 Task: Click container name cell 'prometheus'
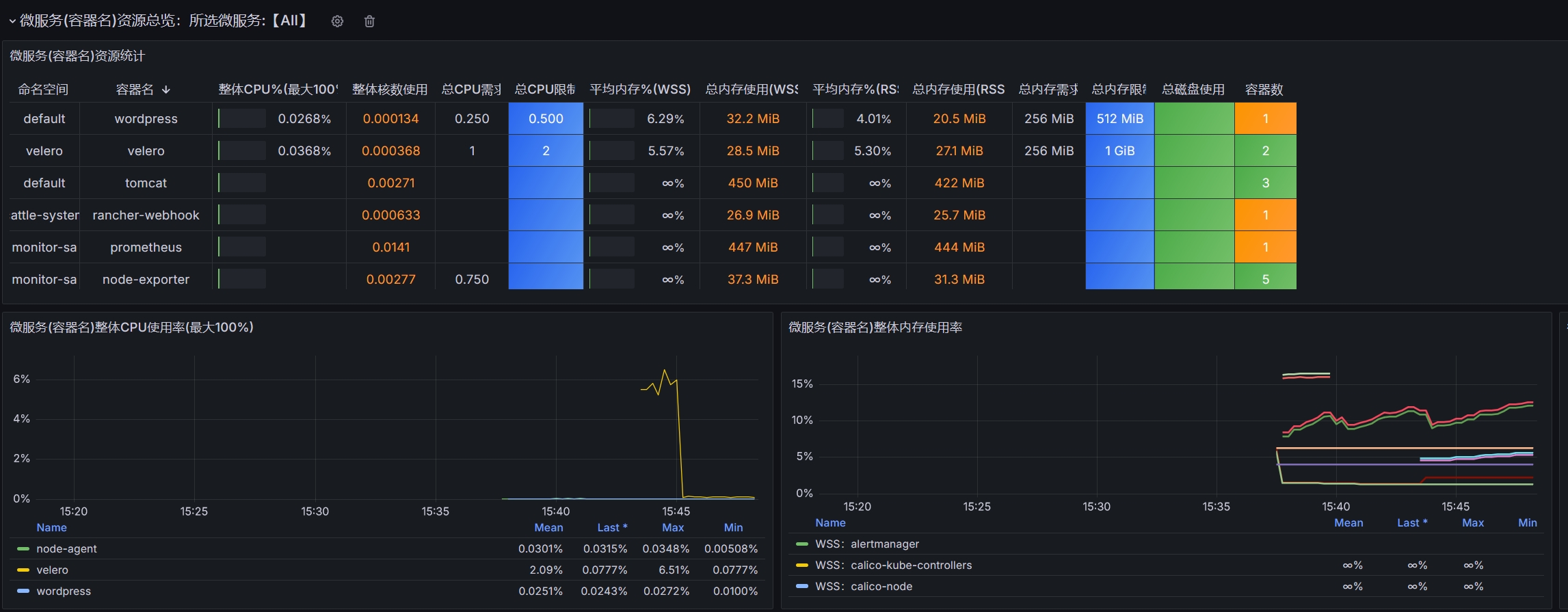146,247
